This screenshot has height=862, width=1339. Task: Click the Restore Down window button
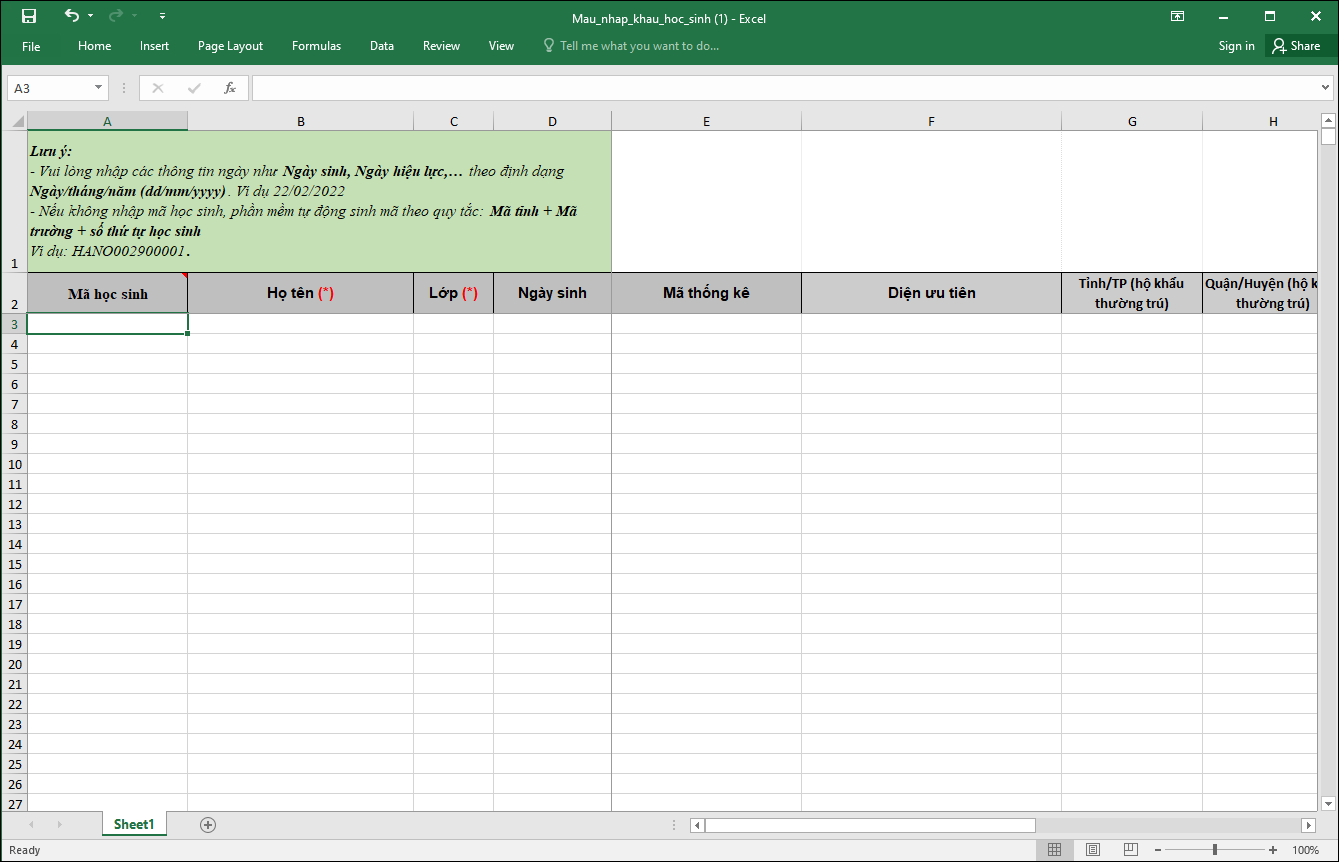click(x=1270, y=16)
